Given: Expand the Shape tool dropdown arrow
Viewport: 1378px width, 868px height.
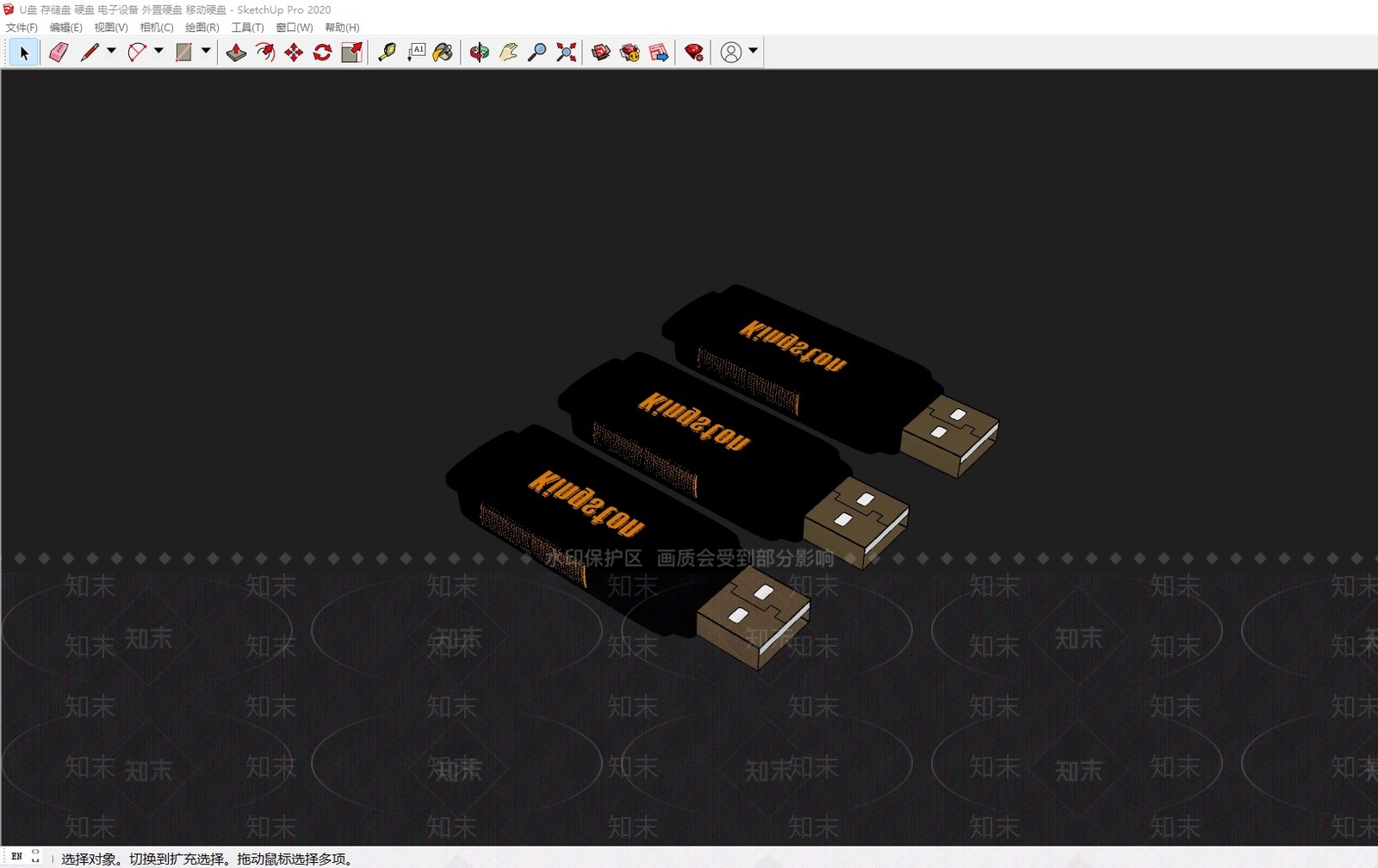Looking at the screenshot, I should (x=206, y=51).
